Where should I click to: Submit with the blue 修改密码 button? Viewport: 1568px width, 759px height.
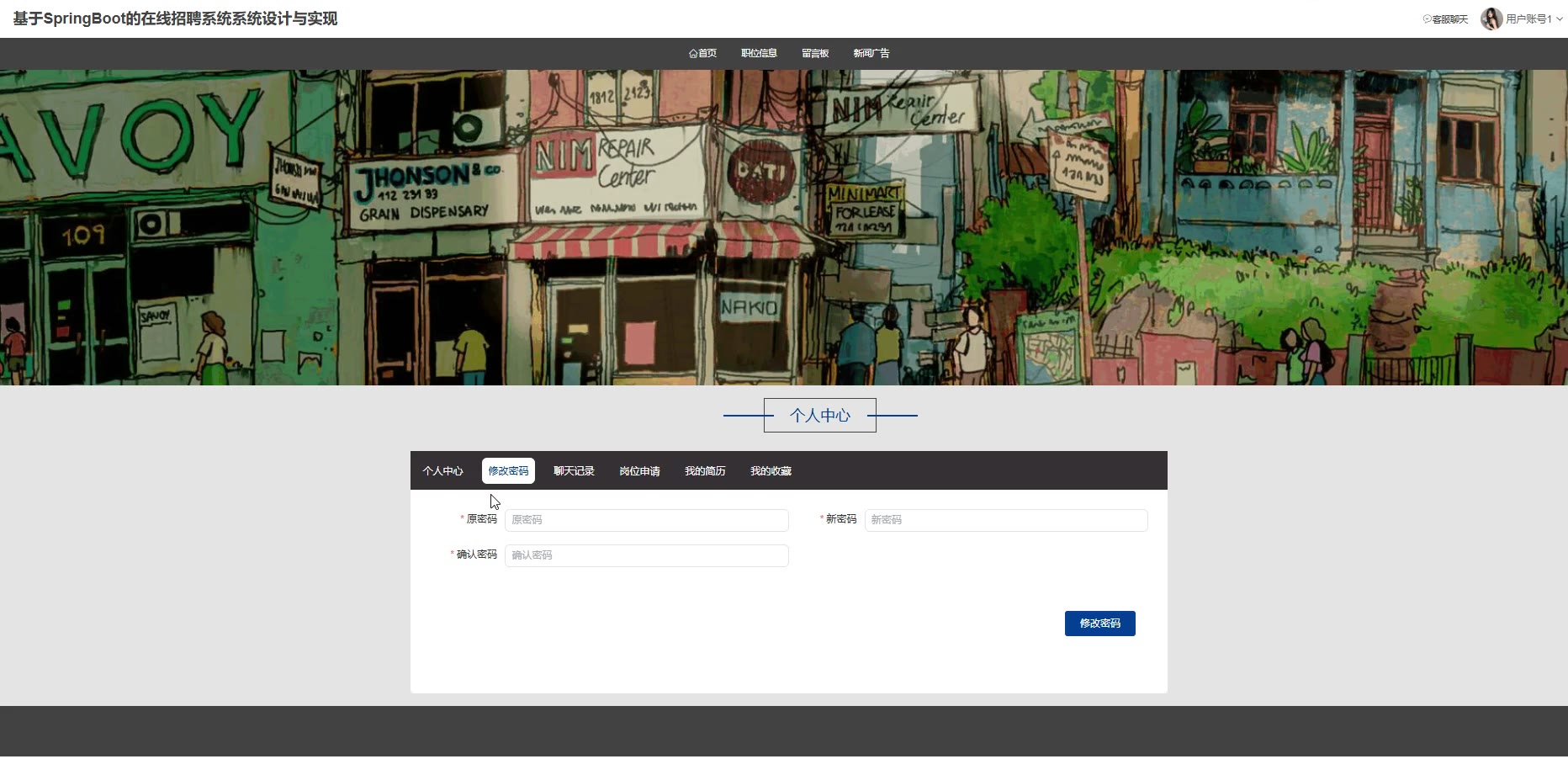(x=1100, y=624)
